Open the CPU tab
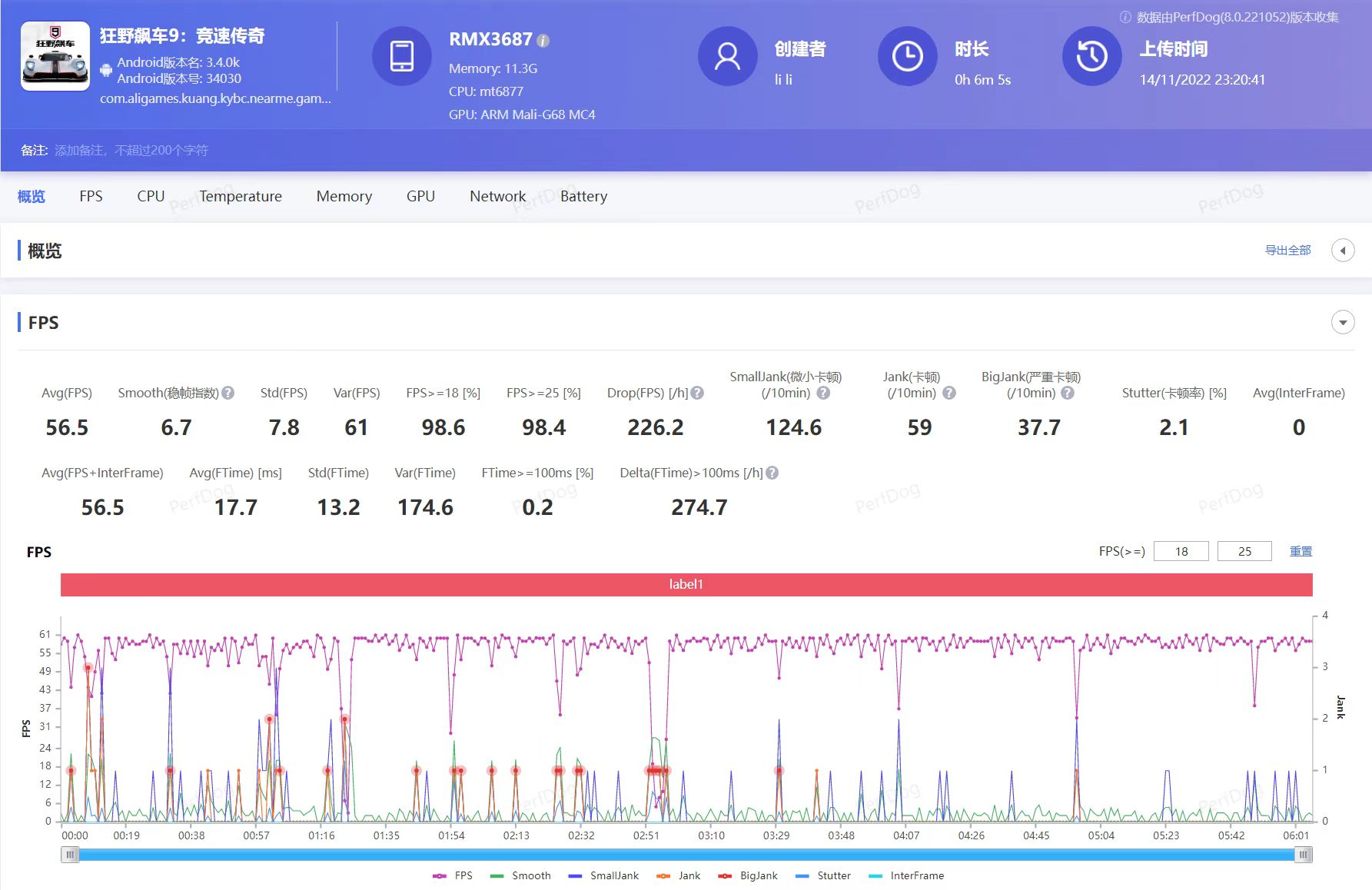 point(151,196)
